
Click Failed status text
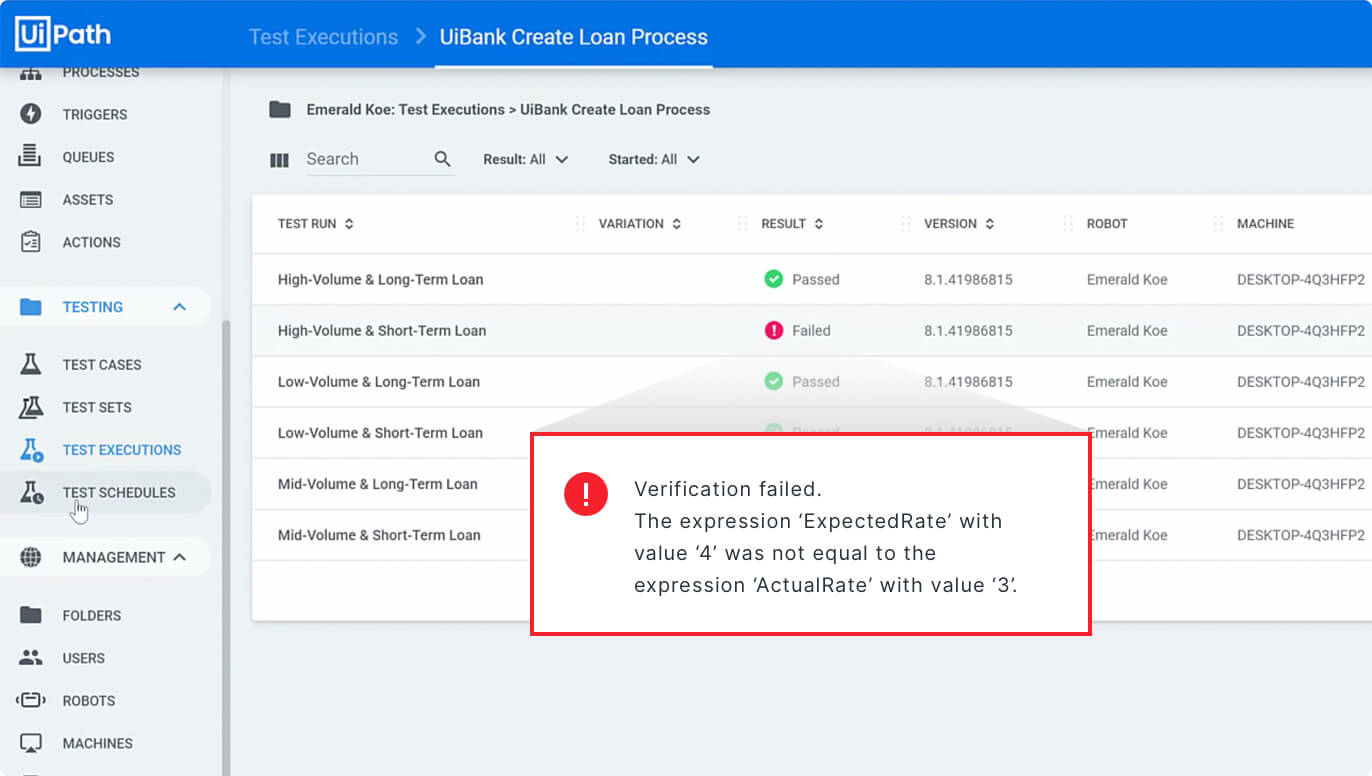pos(811,330)
